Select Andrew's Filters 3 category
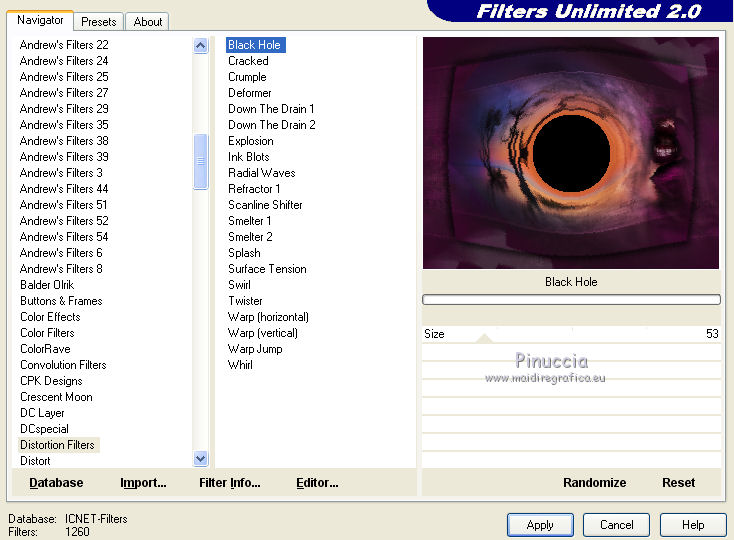This screenshot has width=734, height=540. (61, 173)
